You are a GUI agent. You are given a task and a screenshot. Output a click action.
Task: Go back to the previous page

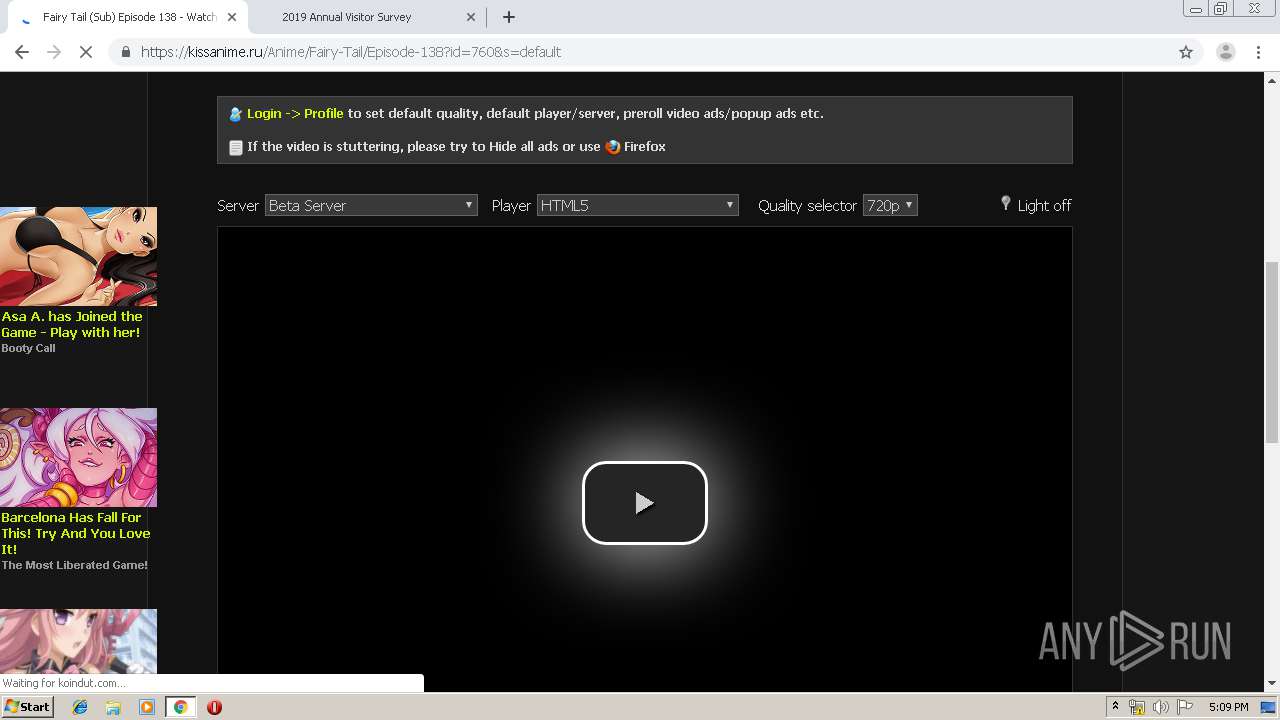pos(22,52)
